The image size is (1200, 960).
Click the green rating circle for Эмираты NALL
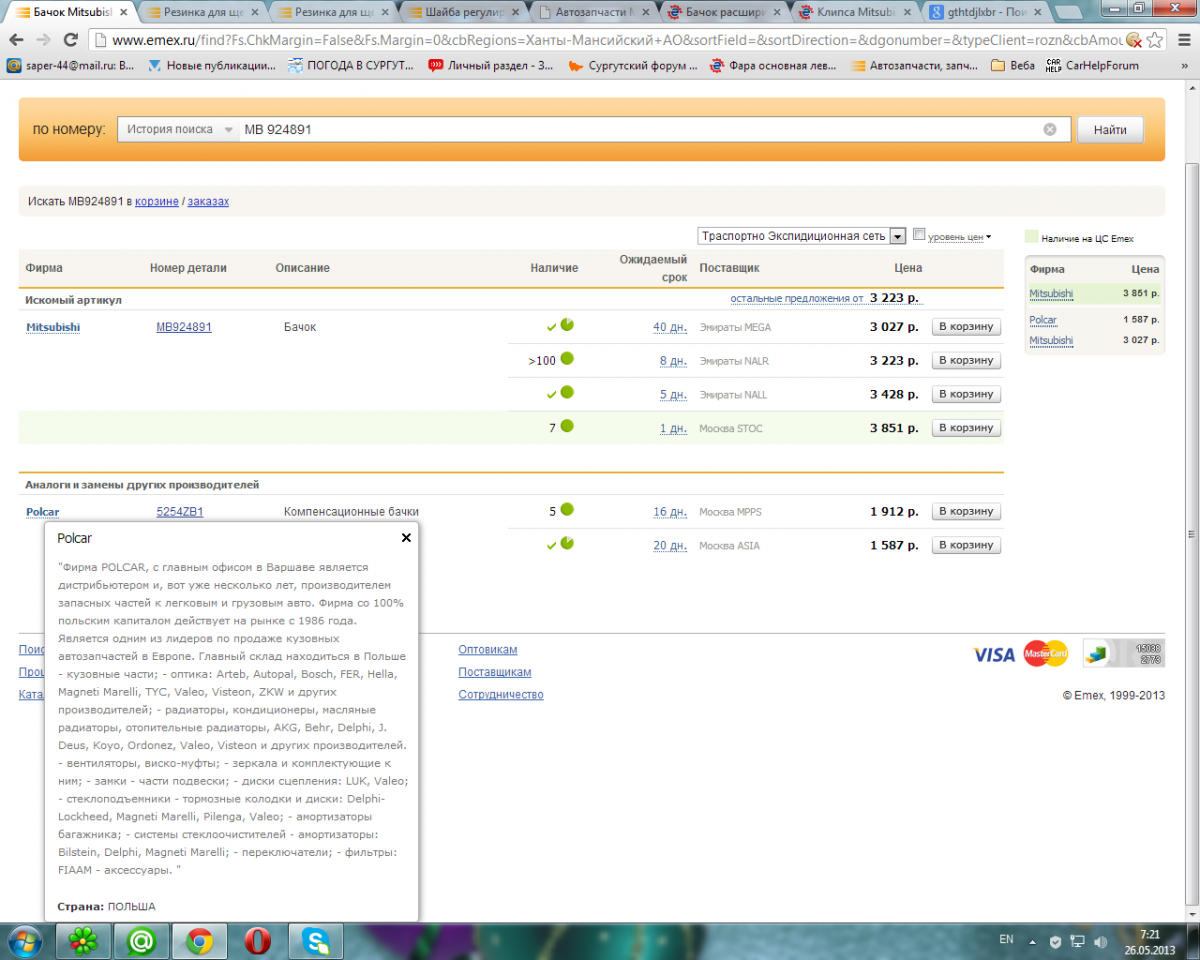567,393
